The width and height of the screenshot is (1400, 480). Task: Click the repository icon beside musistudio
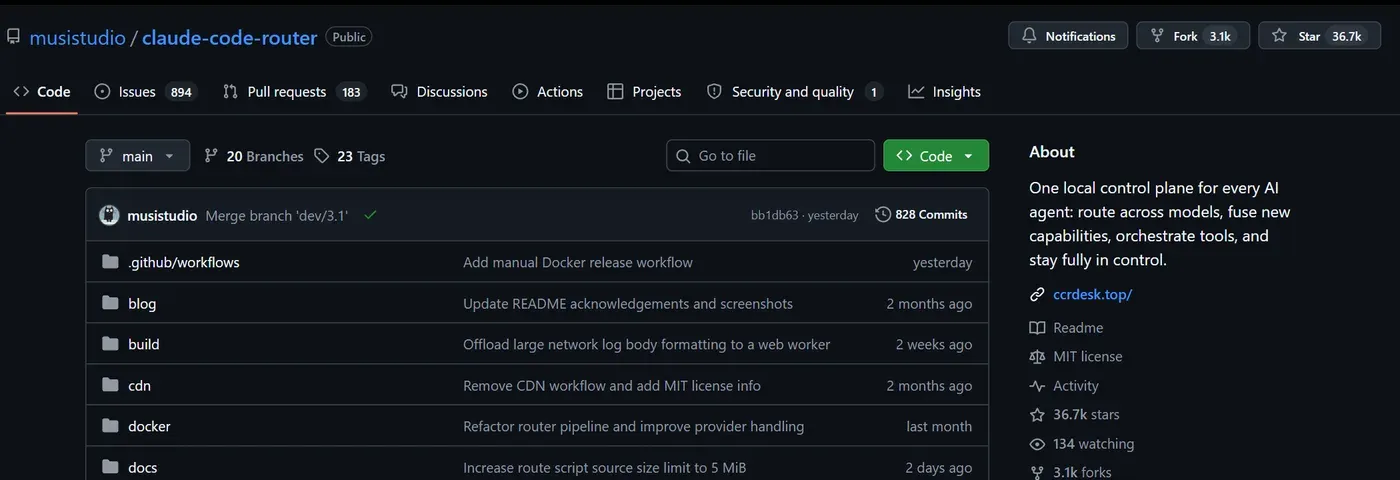coord(13,36)
